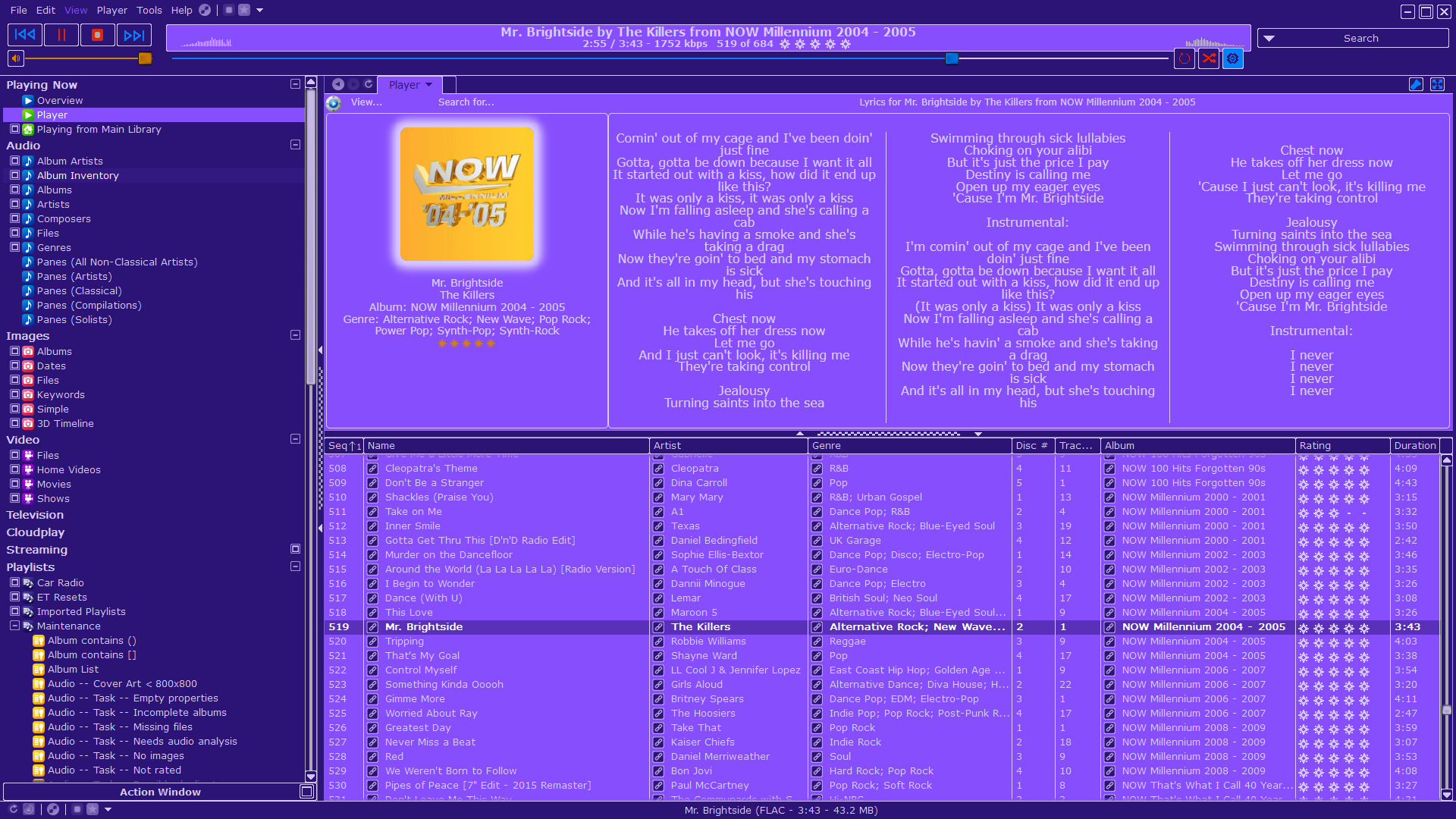Click the View... link

[366, 102]
